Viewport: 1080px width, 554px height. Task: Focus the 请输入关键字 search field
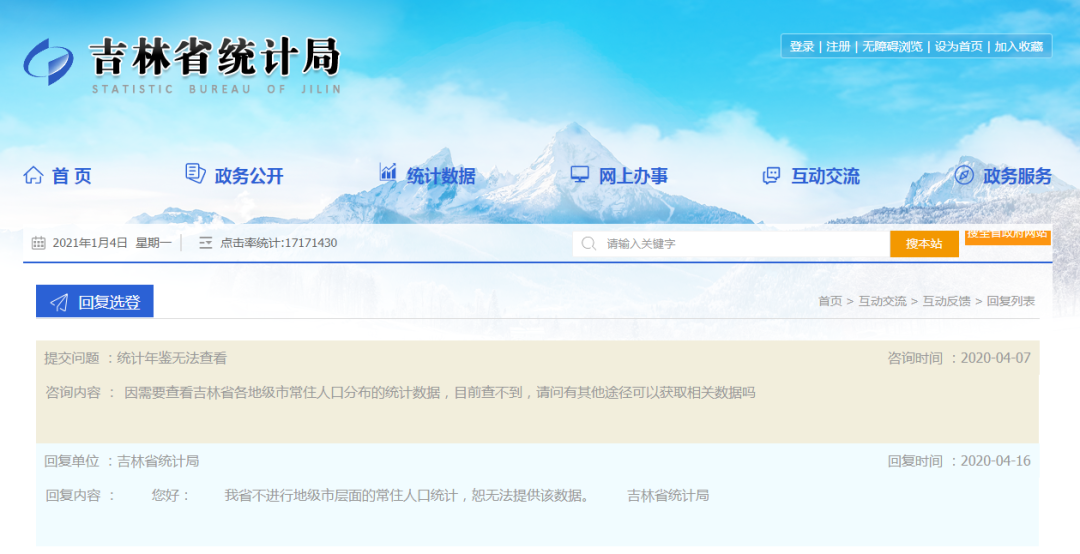[x=731, y=243]
